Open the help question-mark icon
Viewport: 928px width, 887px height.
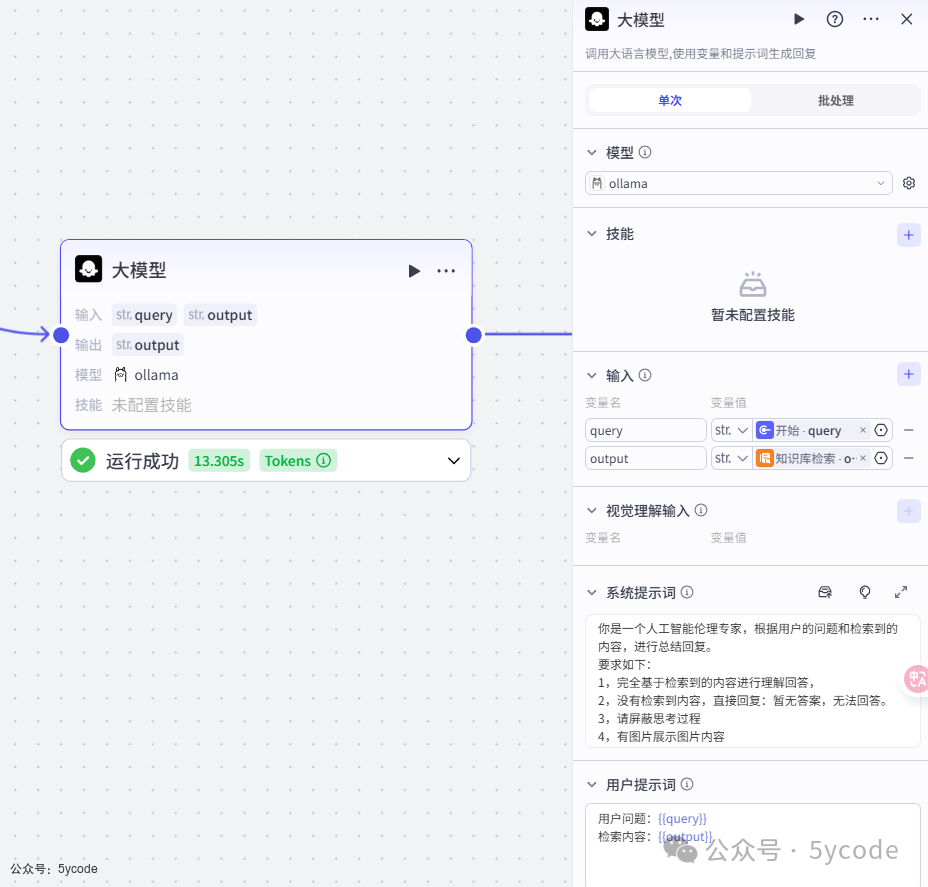[x=834, y=19]
